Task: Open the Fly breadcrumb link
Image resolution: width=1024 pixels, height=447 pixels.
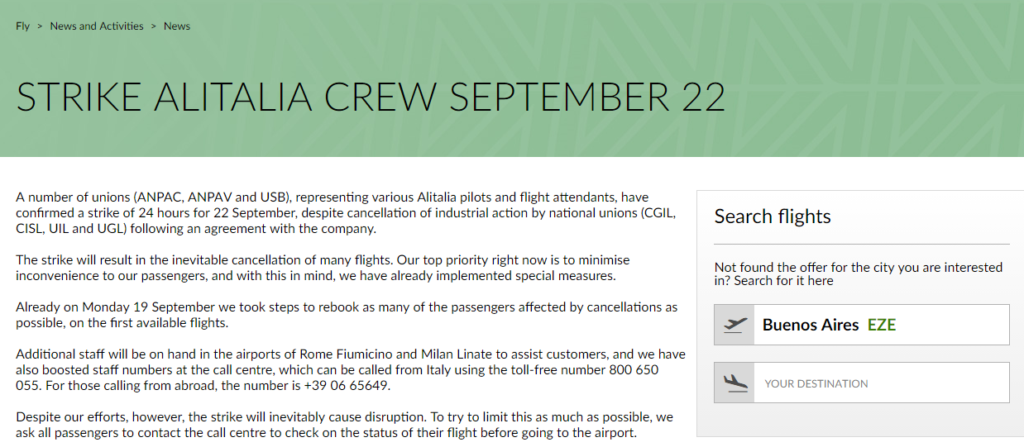Action: [x=23, y=26]
